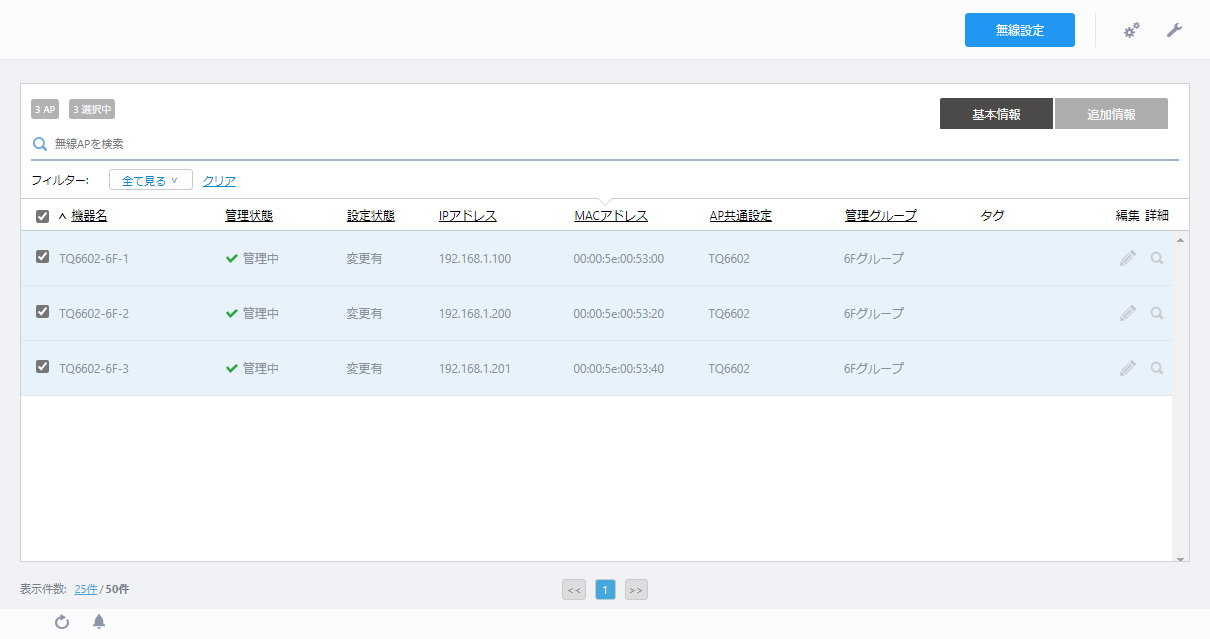This screenshot has height=639, width=1210.
Task: Sort by 管理状態 column
Action: tap(249, 215)
